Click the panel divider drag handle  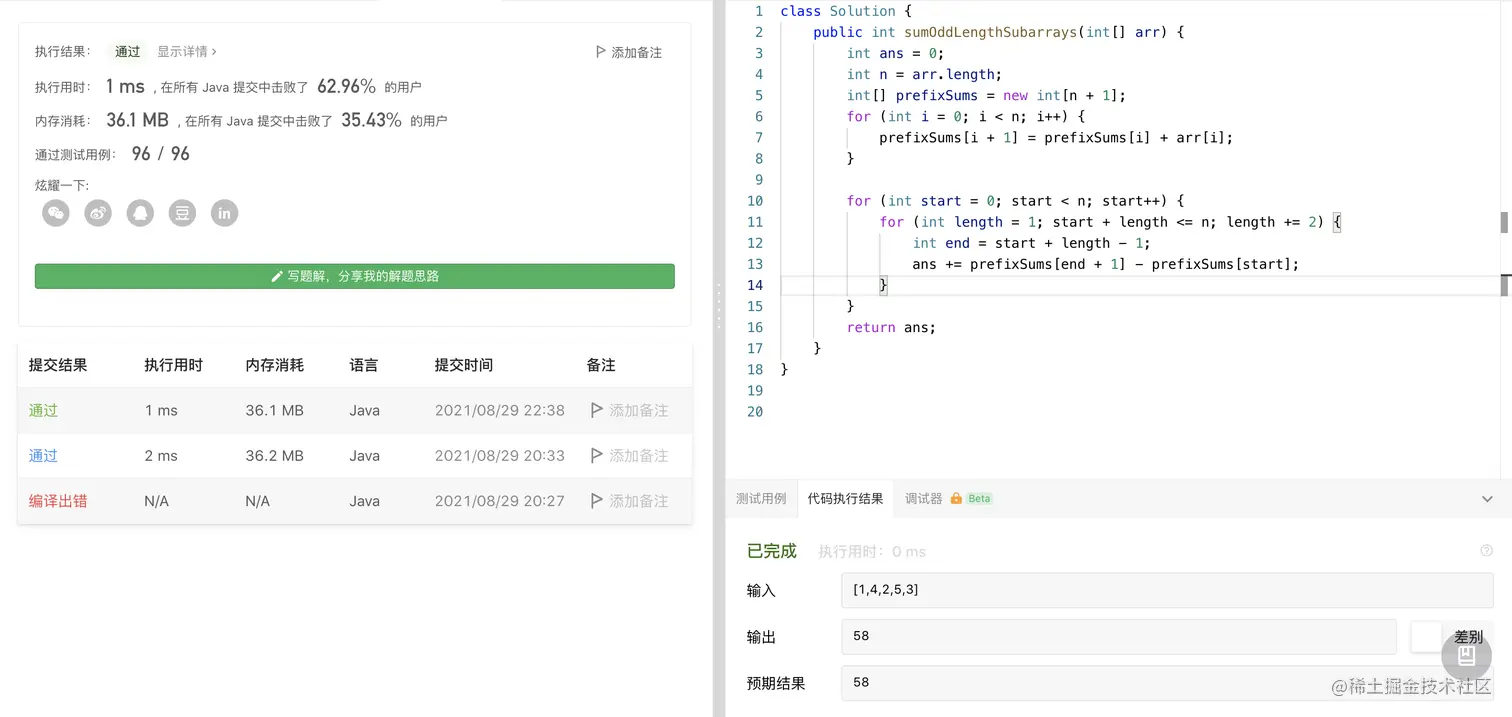[718, 307]
